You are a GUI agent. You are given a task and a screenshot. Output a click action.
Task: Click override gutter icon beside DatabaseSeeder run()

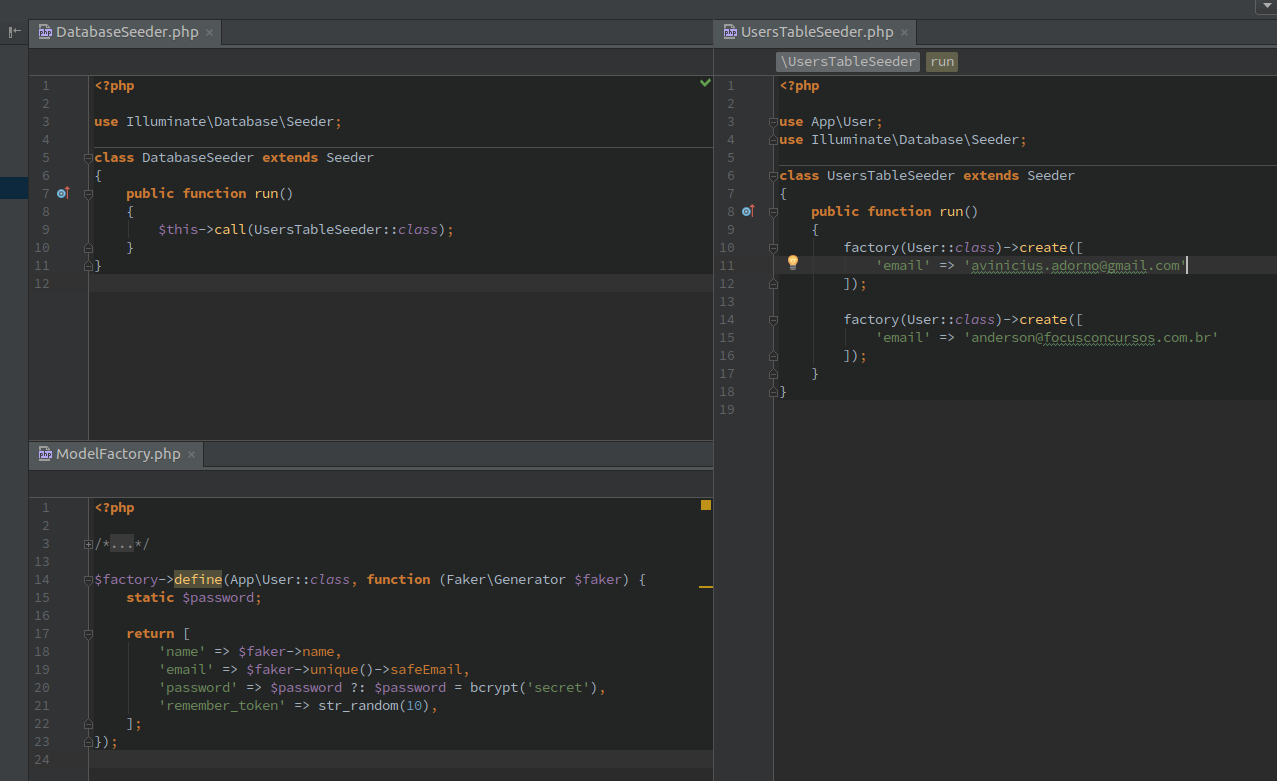point(62,193)
